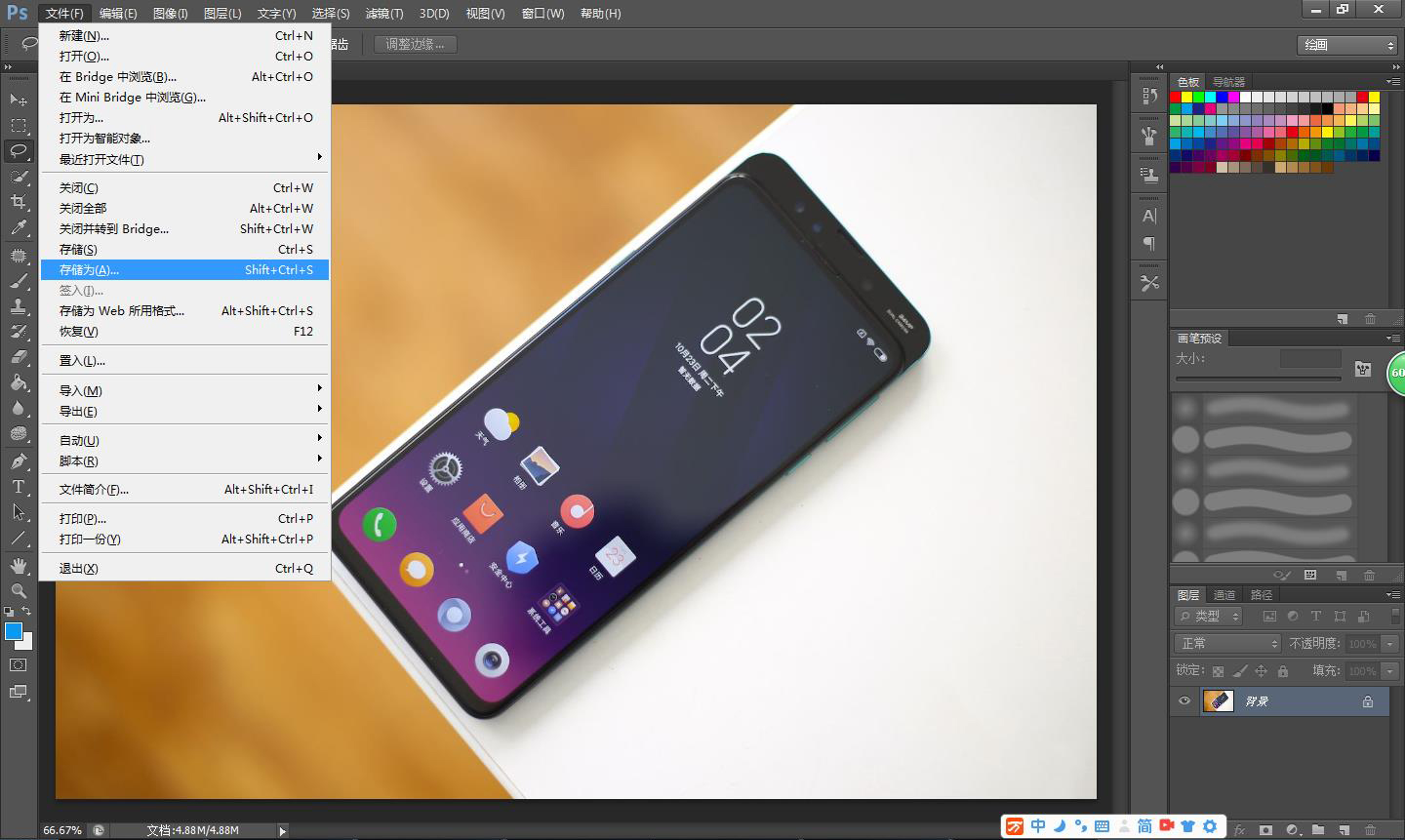Choose 新建 from the File menu
The image size is (1405, 840).
click(x=185, y=35)
